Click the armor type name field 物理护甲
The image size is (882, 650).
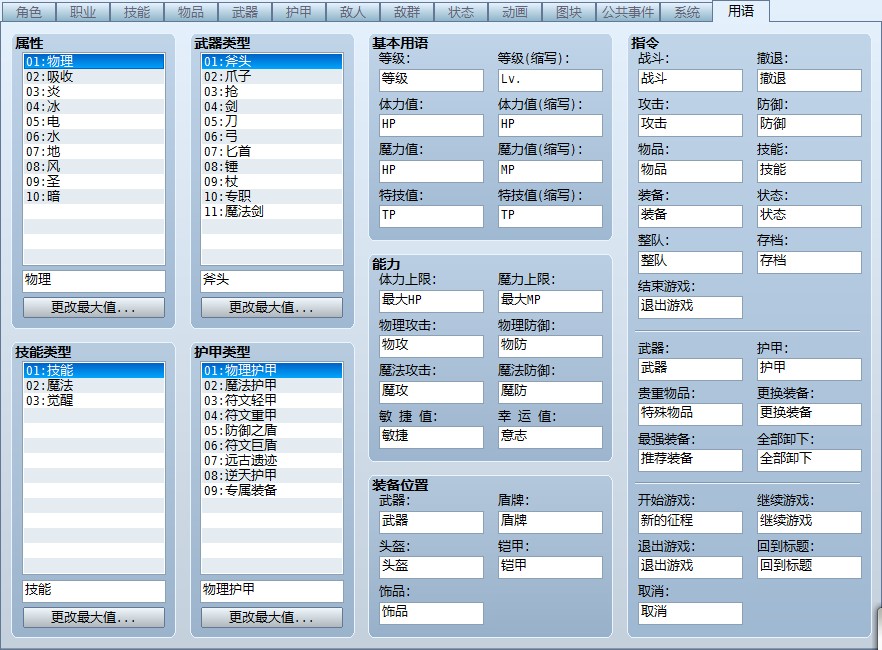272,590
